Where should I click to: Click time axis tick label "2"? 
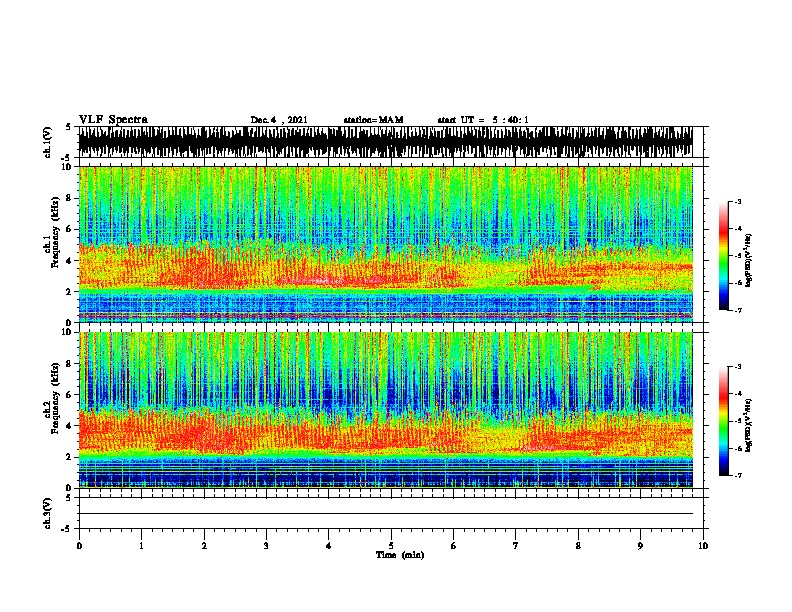pyautogui.click(x=204, y=546)
